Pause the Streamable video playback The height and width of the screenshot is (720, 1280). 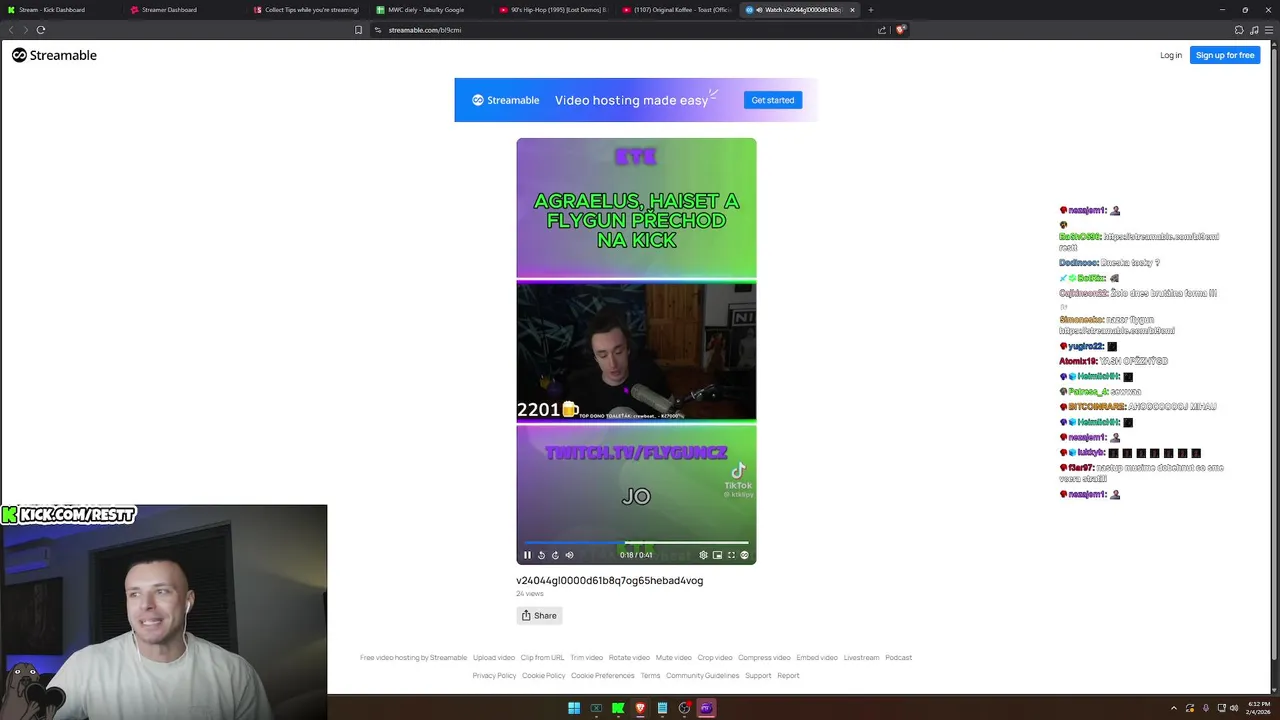pyautogui.click(x=528, y=555)
